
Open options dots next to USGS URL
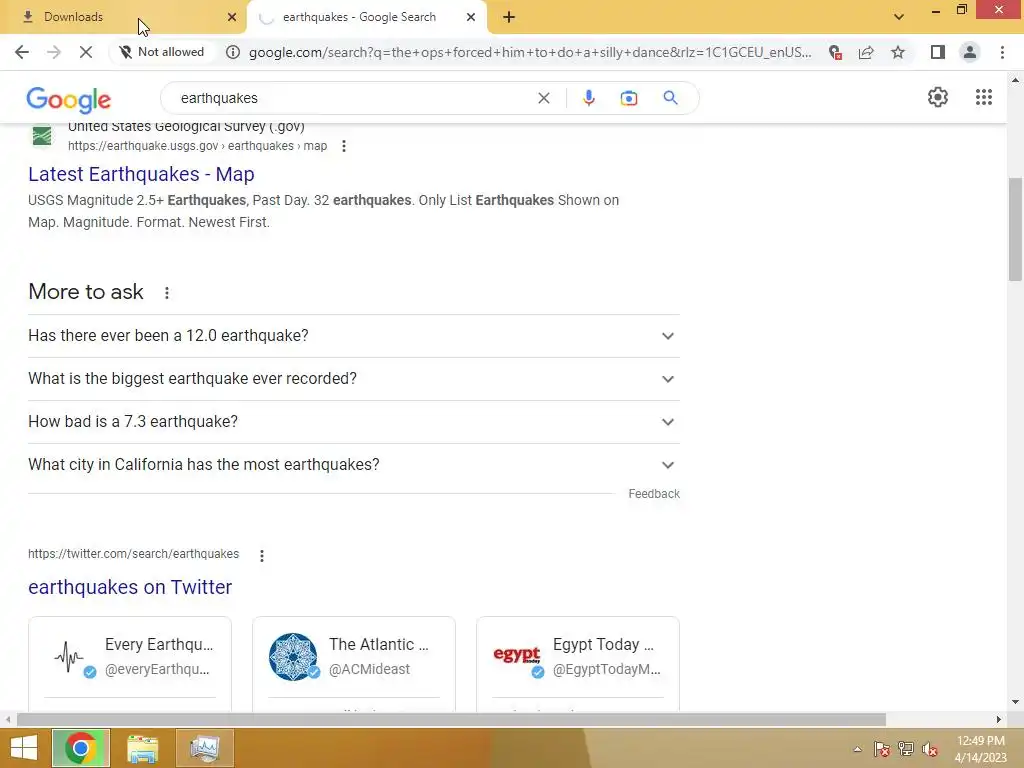[344, 146]
